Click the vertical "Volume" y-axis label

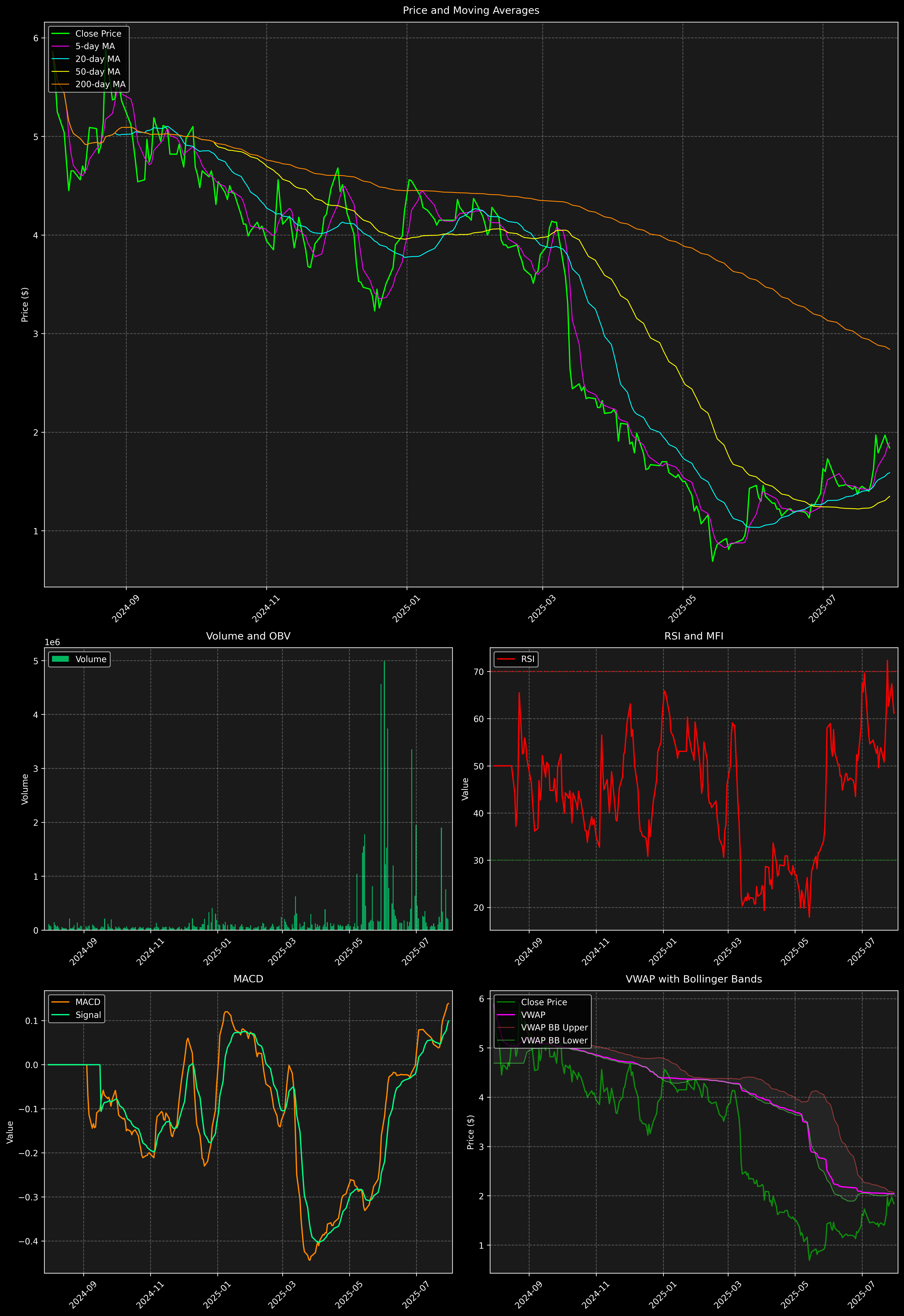click(x=25, y=789)
